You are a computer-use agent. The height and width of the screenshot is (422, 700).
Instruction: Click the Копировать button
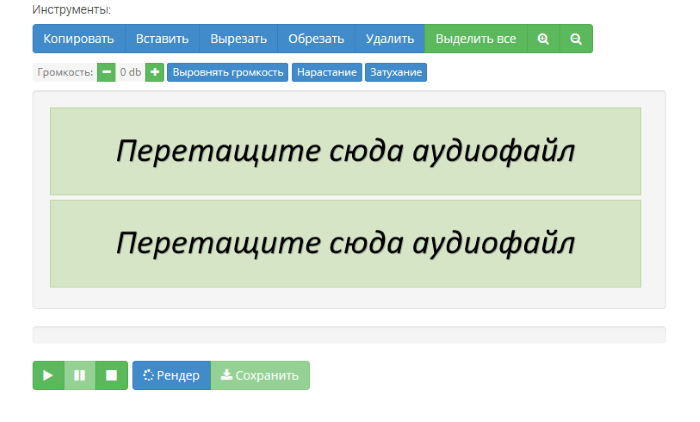click(x=79, y=39)
